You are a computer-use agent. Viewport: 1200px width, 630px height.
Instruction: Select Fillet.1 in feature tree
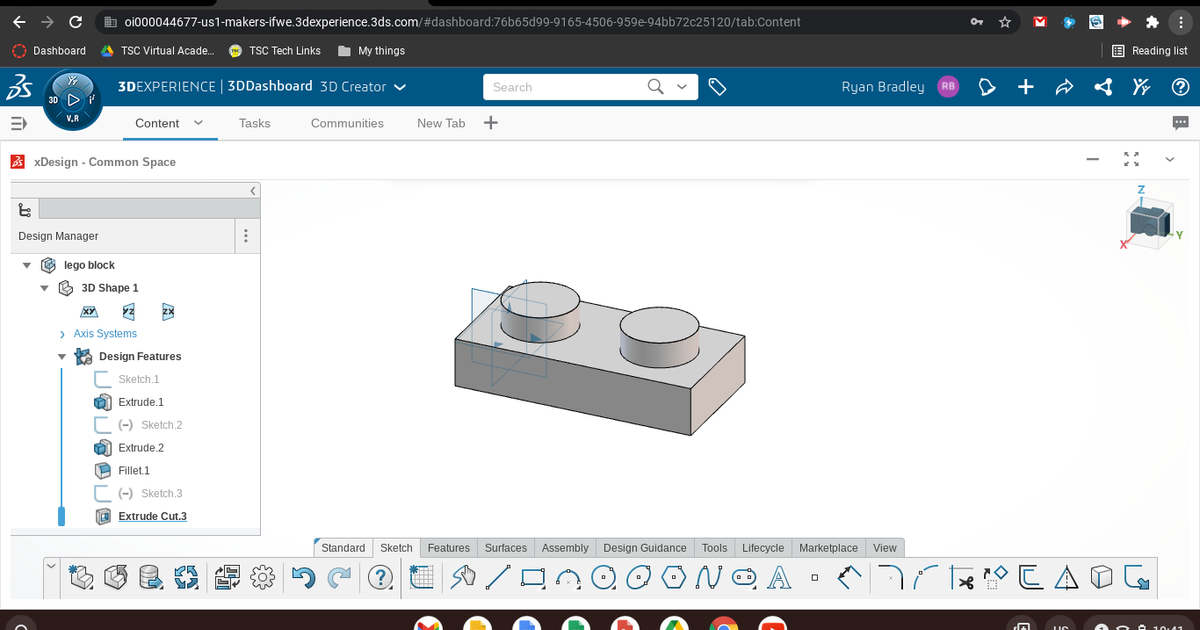[134, 470]
